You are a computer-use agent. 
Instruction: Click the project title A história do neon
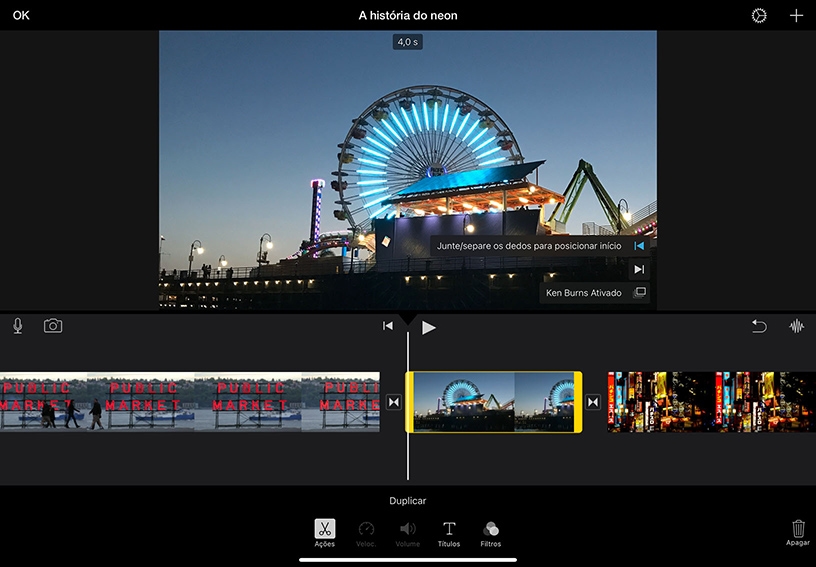coord(408,16)
